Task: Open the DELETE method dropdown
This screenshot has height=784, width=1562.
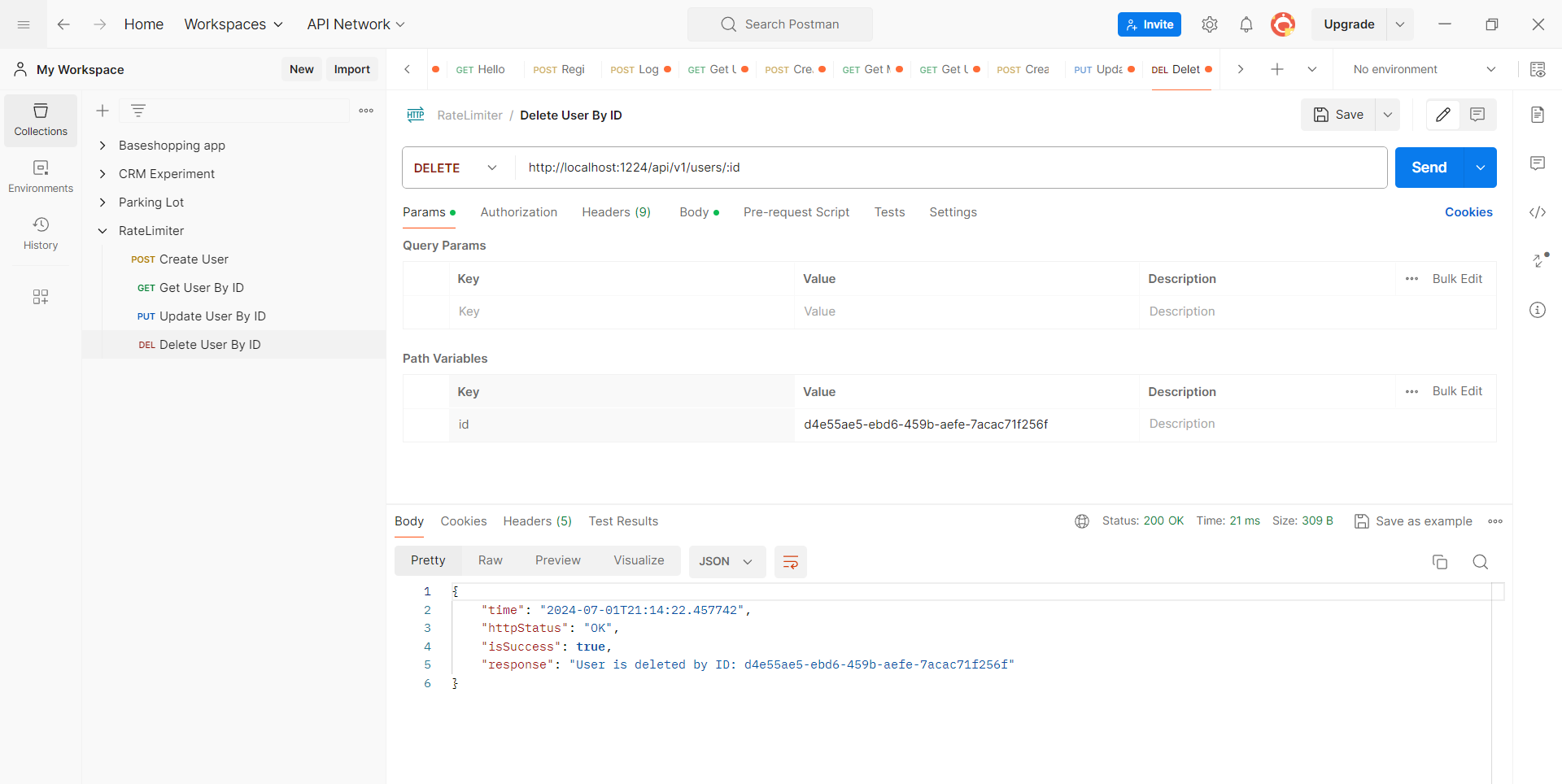Action: [x=456, y=168]
